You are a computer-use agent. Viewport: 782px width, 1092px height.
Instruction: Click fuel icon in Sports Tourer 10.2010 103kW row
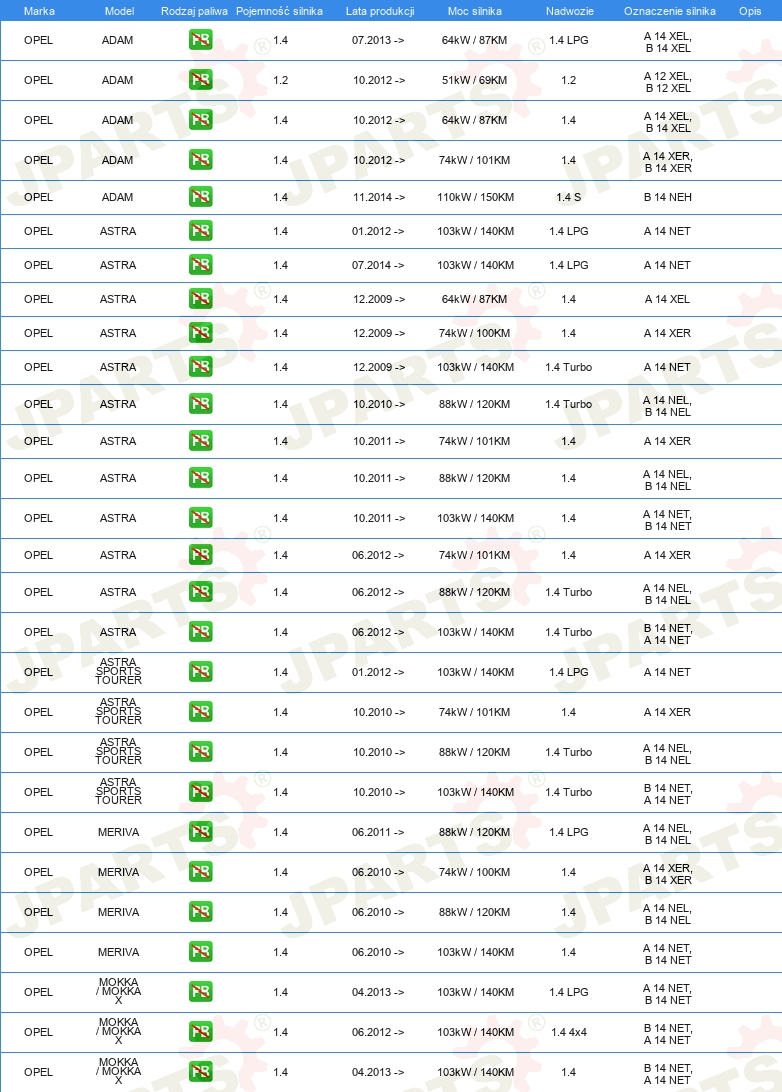coord(201,792)
